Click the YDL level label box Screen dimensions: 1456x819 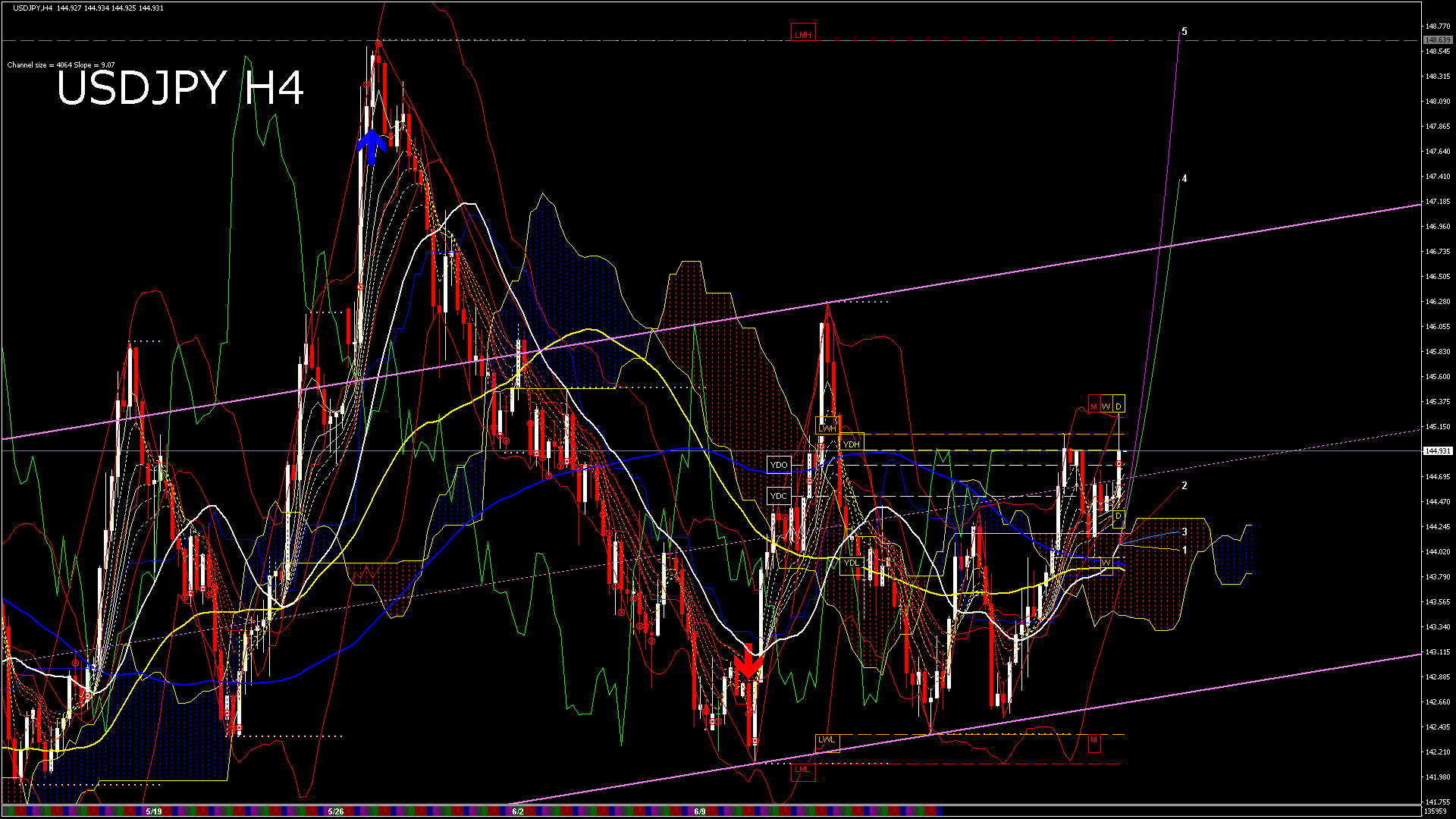(852, 563)
